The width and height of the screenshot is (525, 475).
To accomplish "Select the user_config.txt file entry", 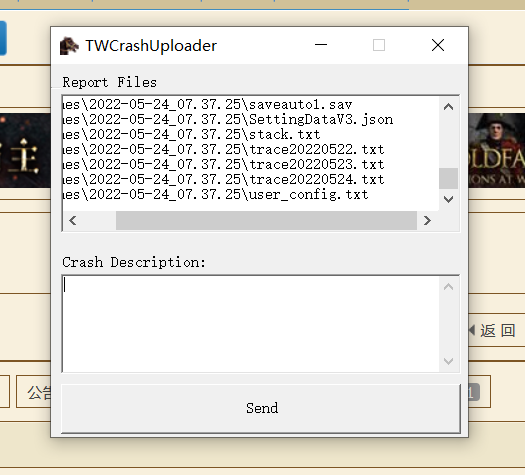I will 216,194.
